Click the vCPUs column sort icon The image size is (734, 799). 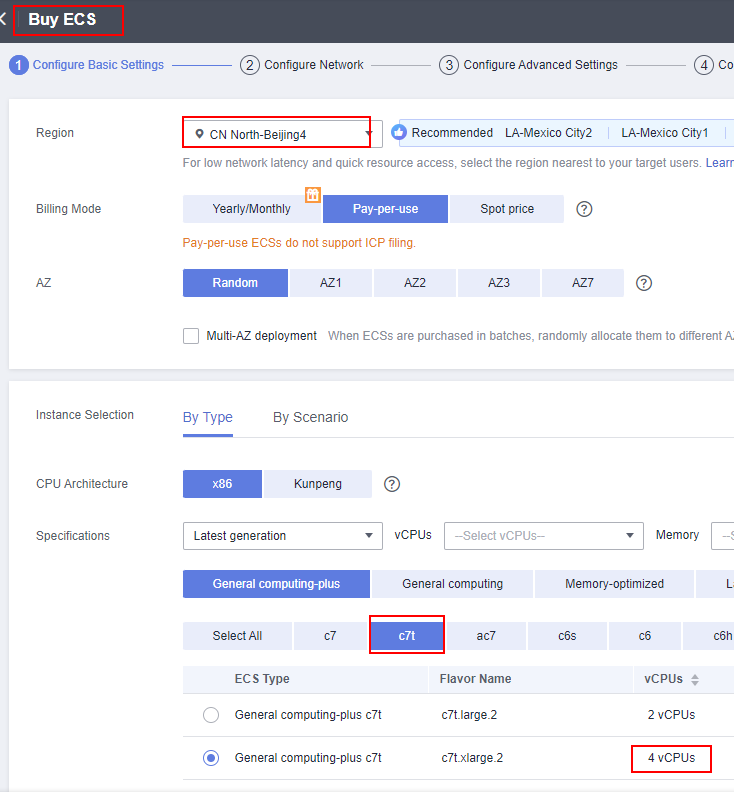point(695,680)
